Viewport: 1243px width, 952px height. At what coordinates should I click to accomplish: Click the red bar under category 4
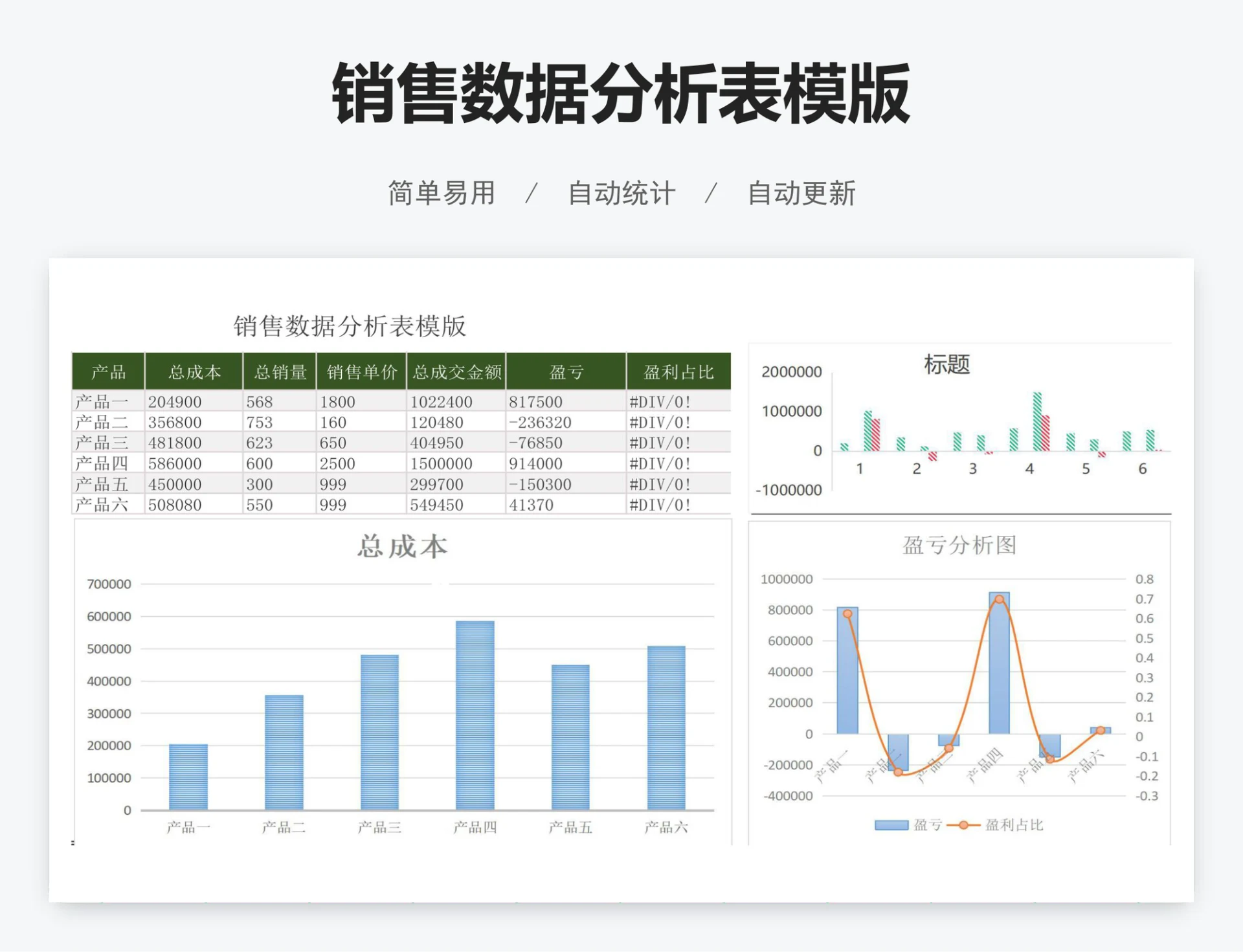tap(1047, 434)
